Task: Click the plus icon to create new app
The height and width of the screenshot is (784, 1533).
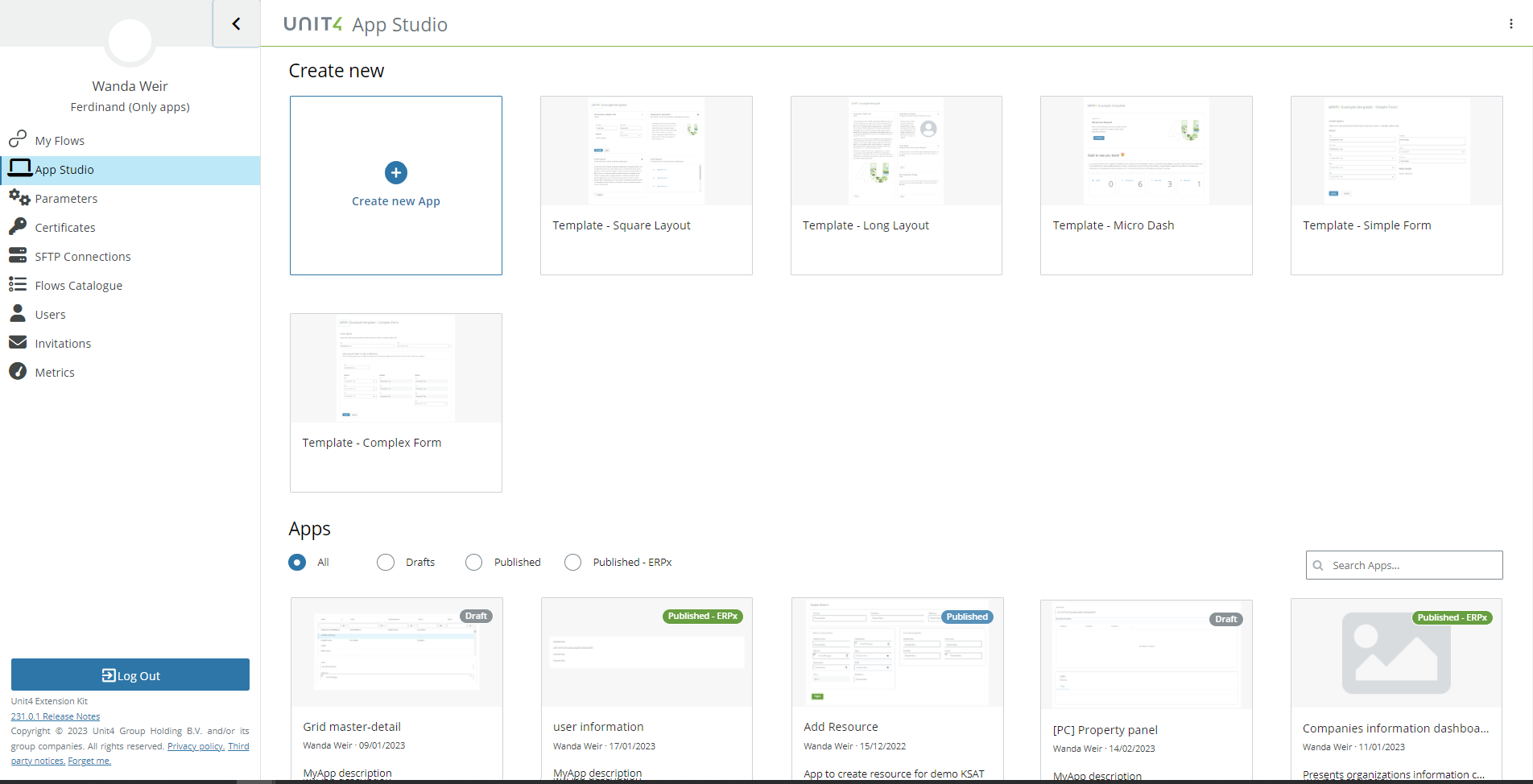Action: click(x=395, y=172)
